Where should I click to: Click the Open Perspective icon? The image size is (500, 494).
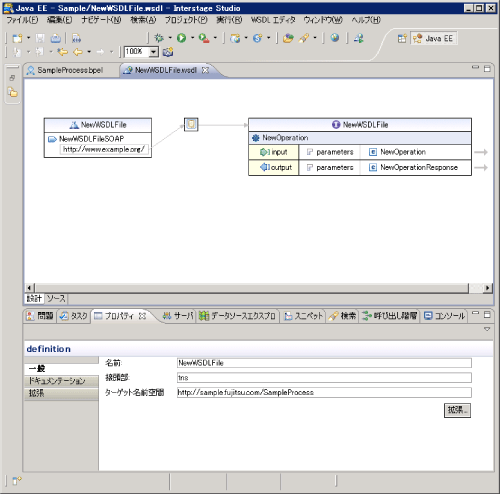click(x=402, y=38)
